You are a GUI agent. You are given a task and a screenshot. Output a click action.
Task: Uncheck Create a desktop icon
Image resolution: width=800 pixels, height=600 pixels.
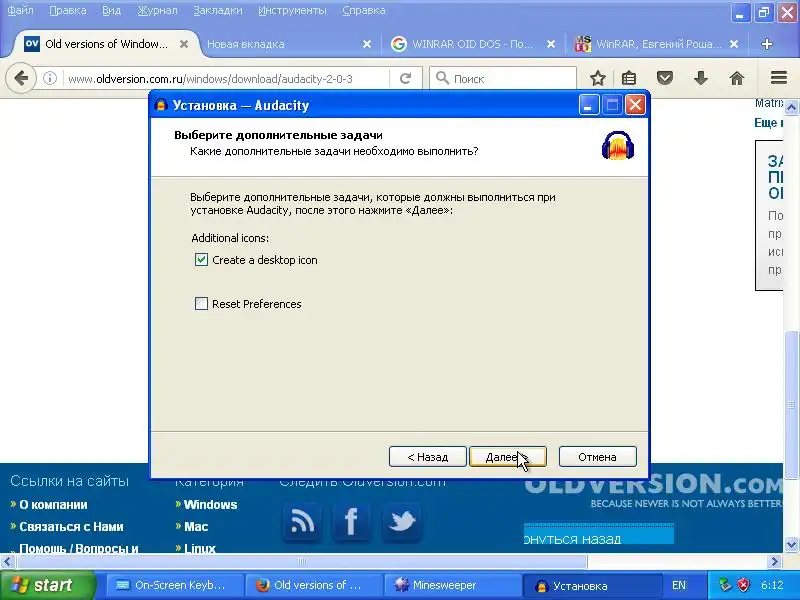point(202,260)
